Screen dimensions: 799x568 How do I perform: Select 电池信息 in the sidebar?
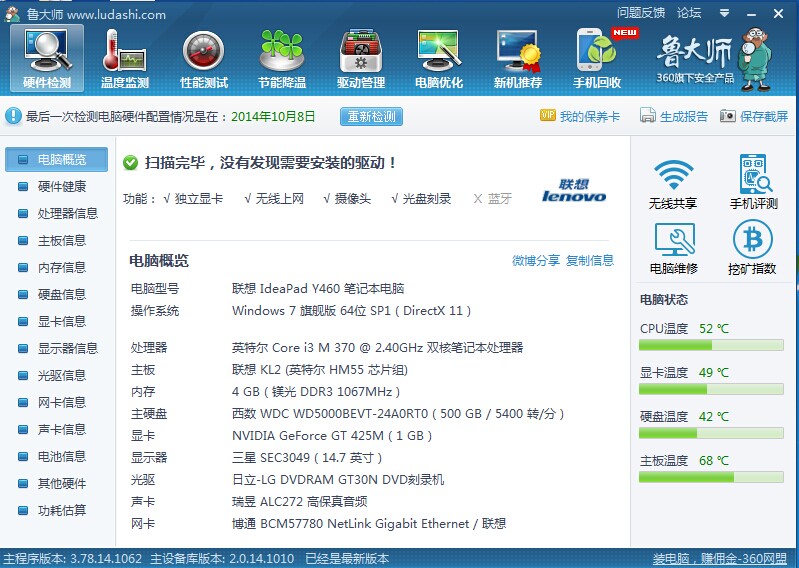tap(57, 456)
